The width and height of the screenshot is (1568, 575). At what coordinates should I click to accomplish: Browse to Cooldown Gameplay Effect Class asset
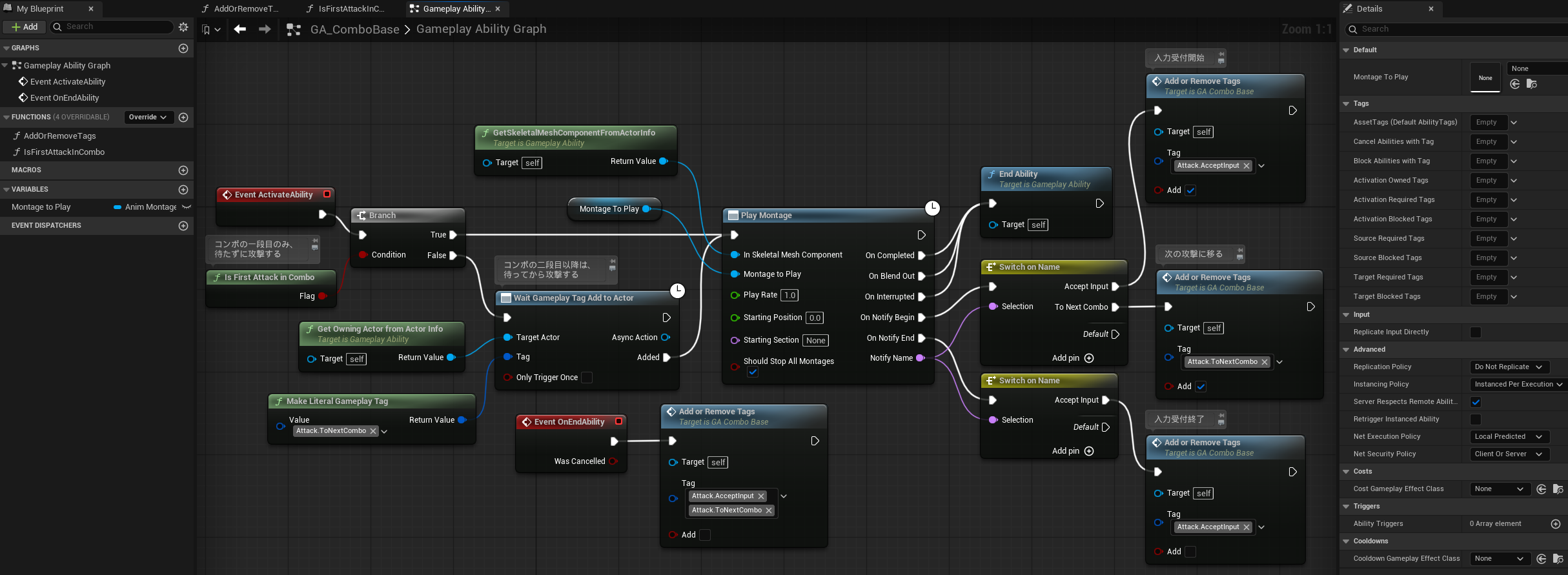click(1558, 559)
